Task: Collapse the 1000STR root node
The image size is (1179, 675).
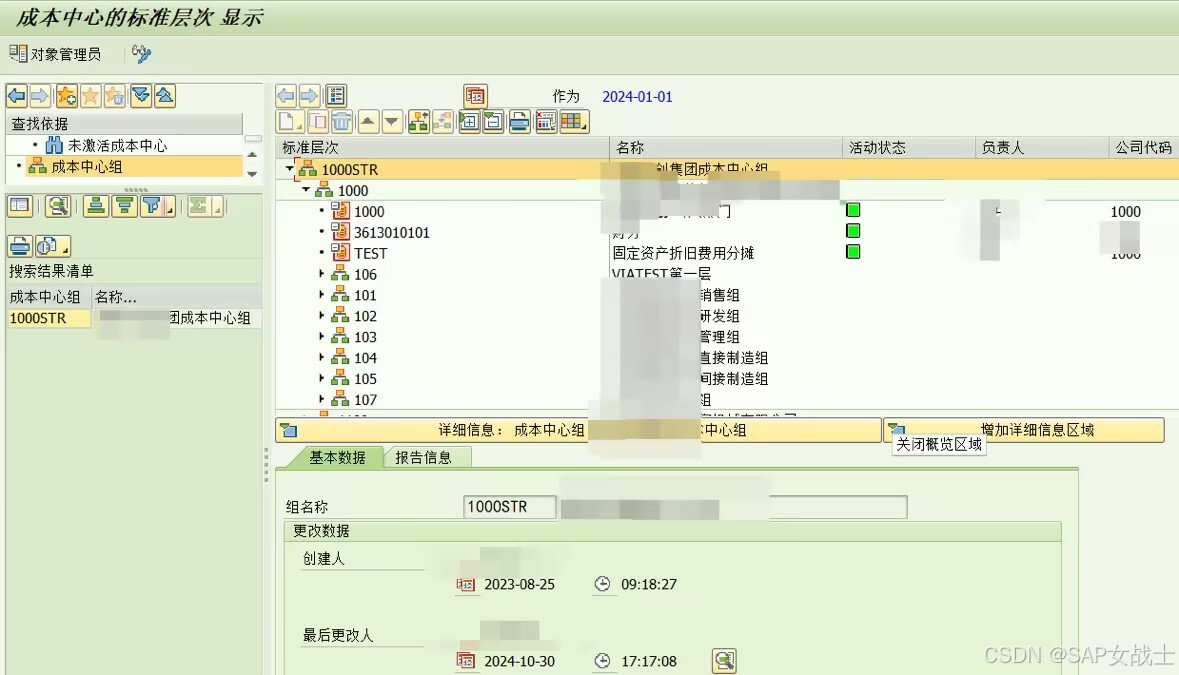Action: pos(289,169)
